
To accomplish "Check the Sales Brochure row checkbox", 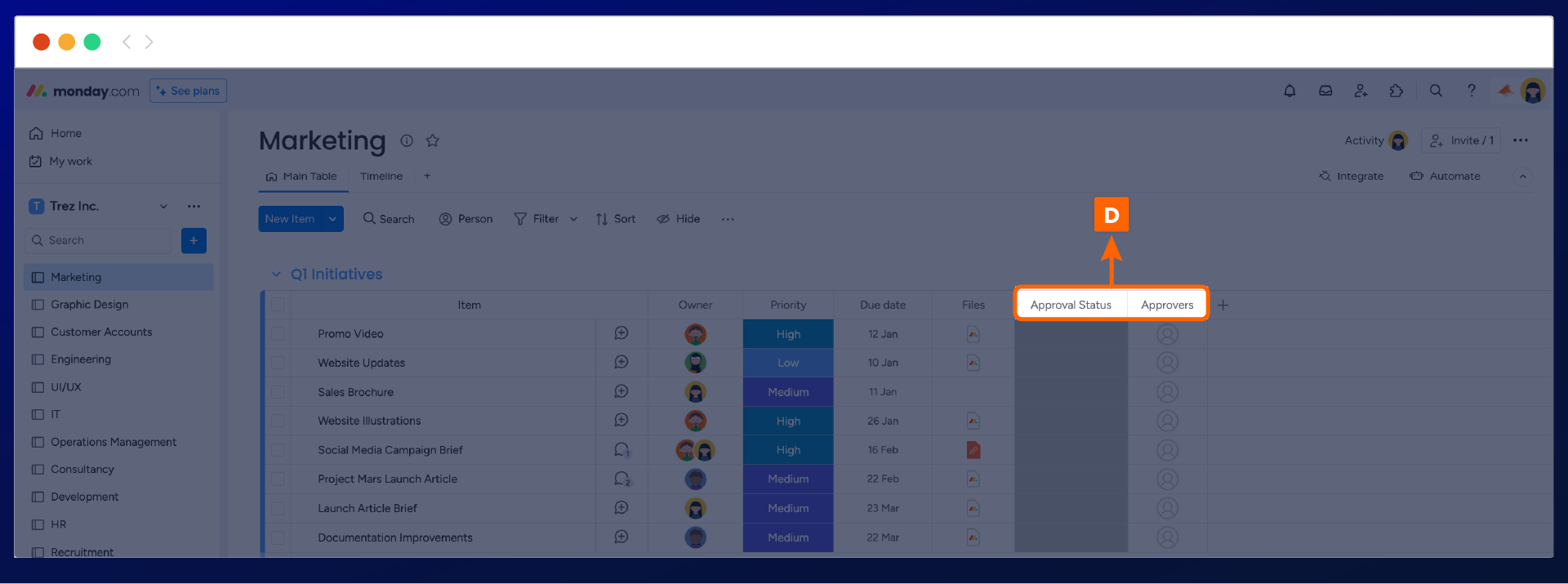I will [x=278, y=392].
